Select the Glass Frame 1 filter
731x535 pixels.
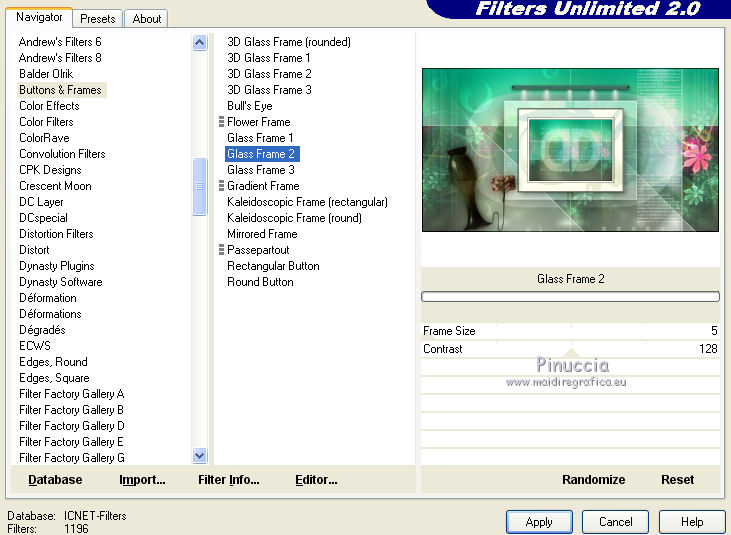click(x=260, y=138)
